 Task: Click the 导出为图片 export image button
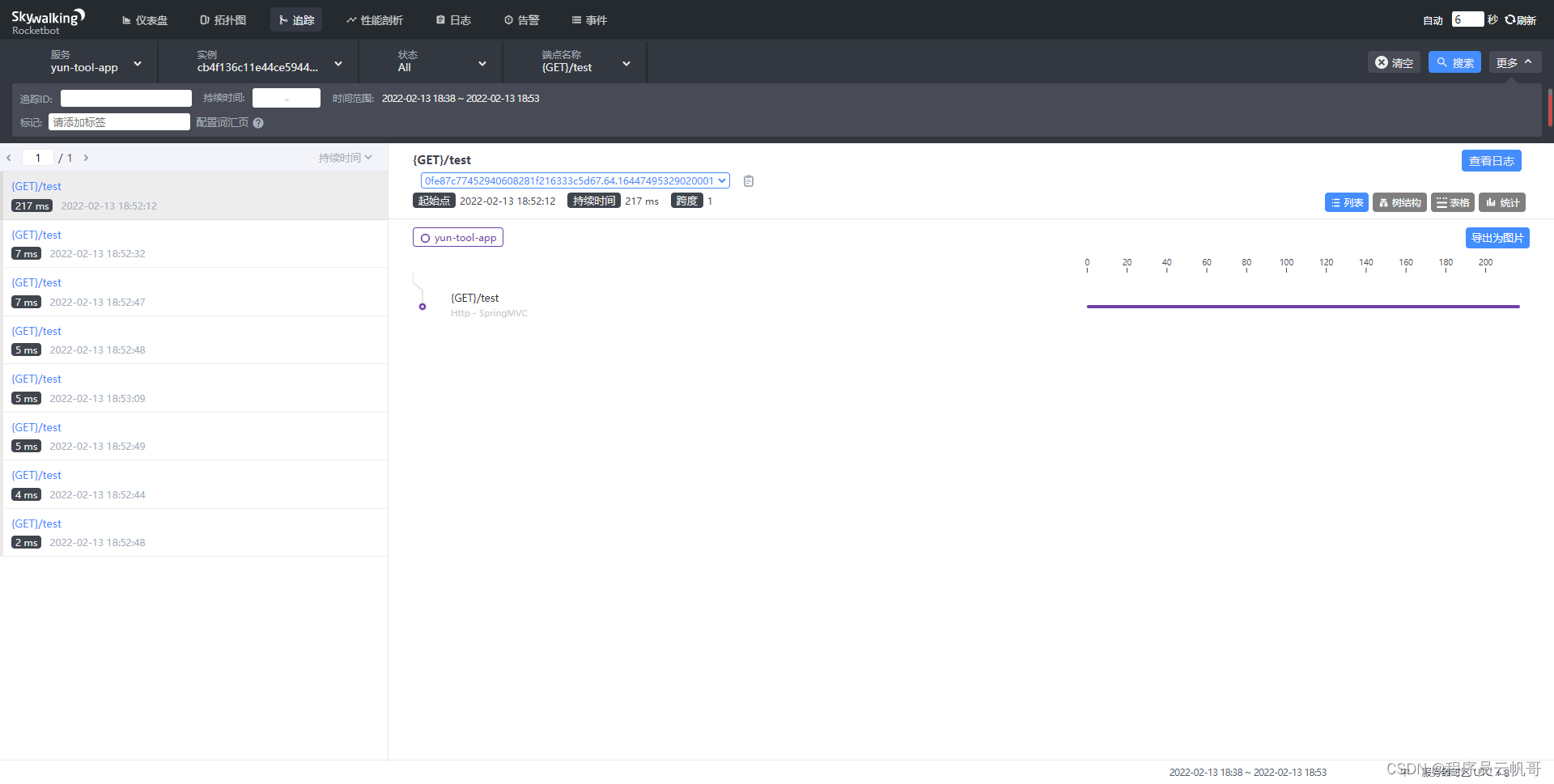click(1497, 238)
